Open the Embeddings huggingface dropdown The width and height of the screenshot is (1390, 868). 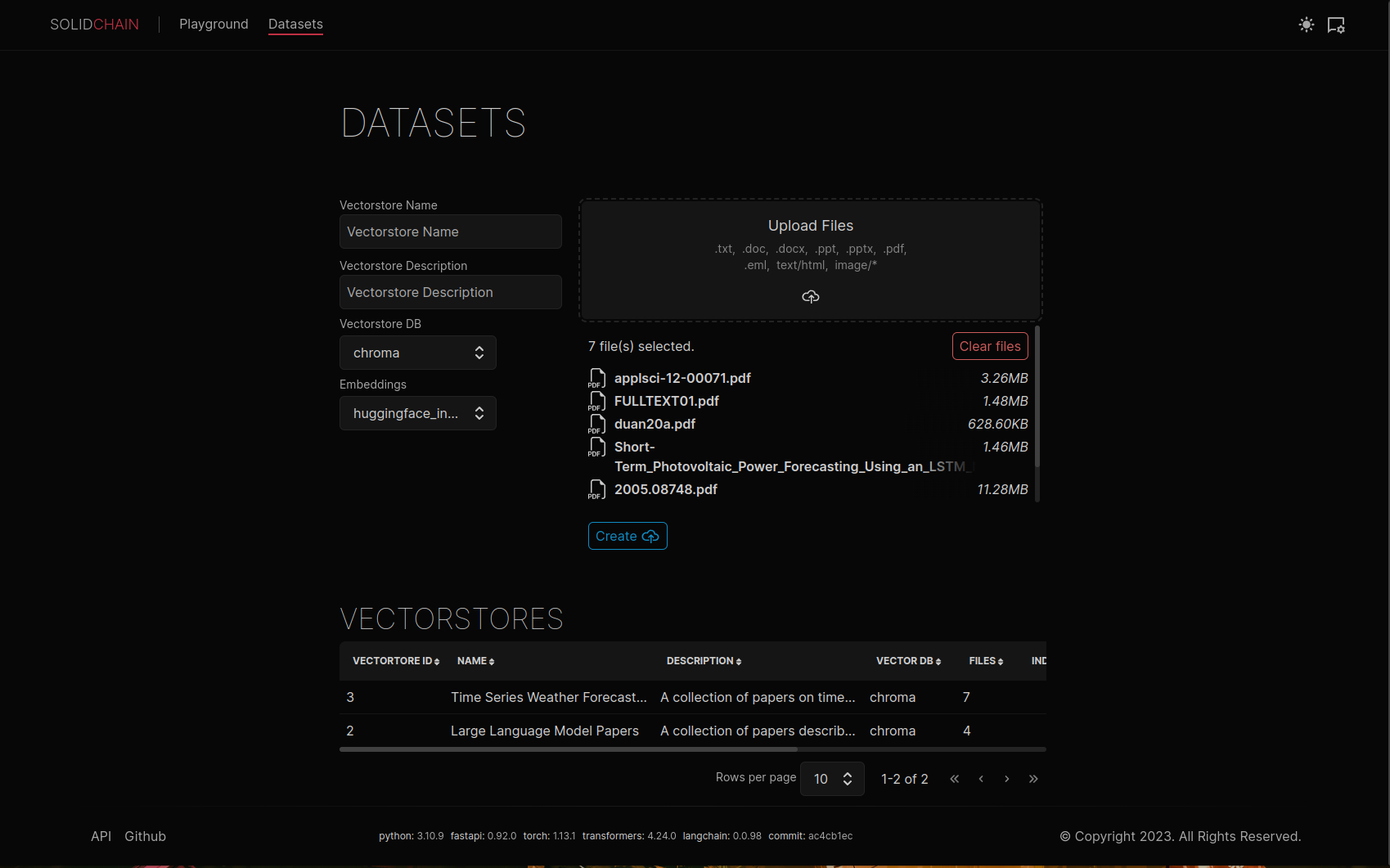click(x=418, y=413)
